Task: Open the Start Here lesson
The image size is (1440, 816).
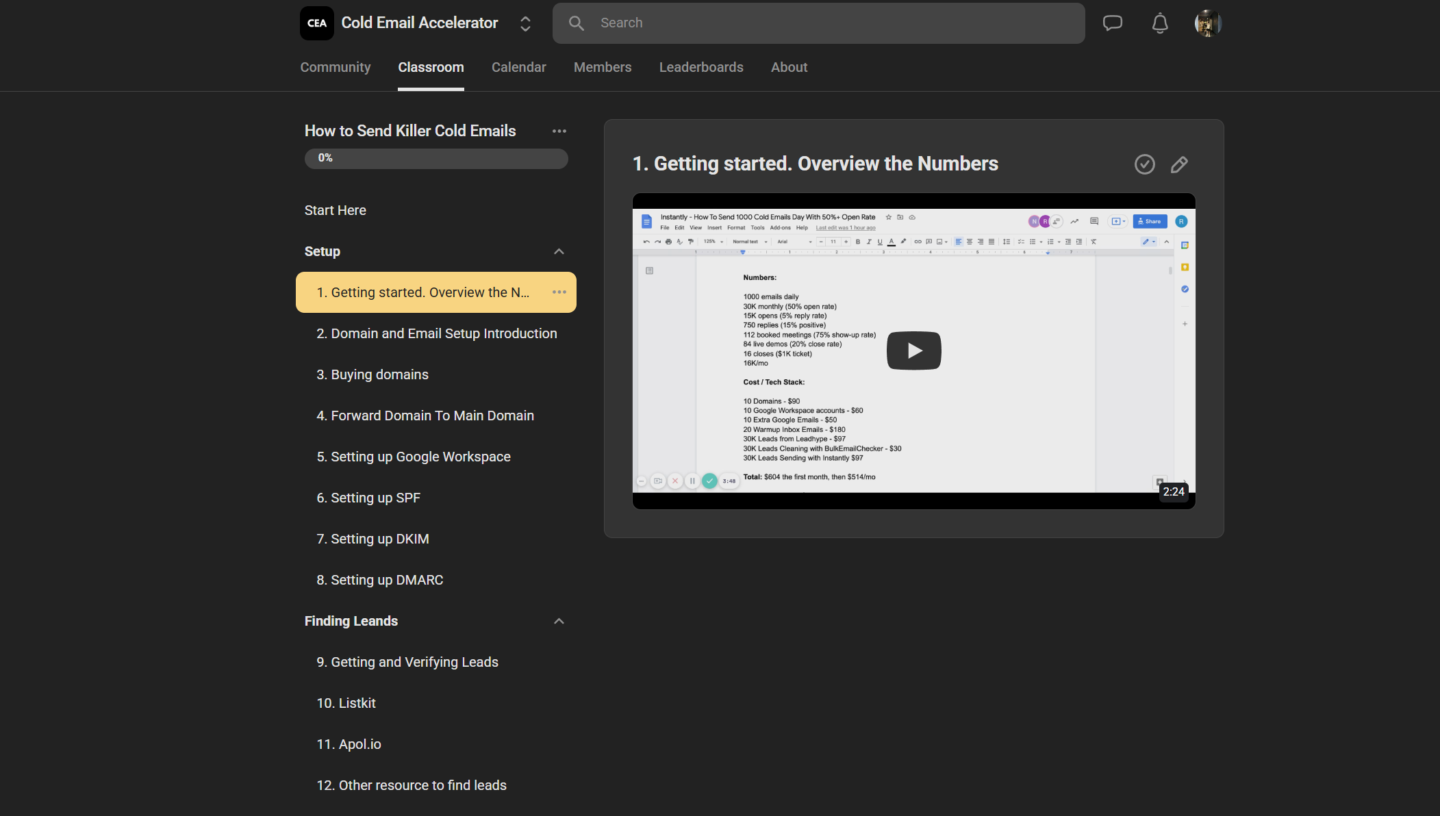Action: pos(335,210)
